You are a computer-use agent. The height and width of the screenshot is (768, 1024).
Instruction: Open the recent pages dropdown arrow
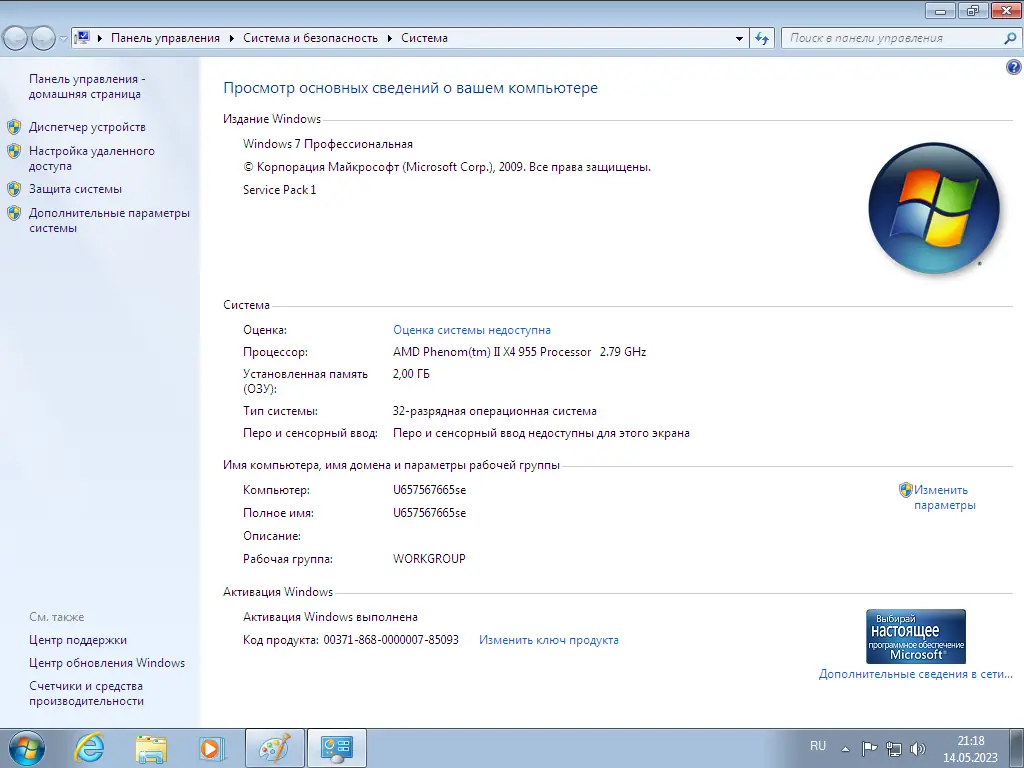coord(63,39)
